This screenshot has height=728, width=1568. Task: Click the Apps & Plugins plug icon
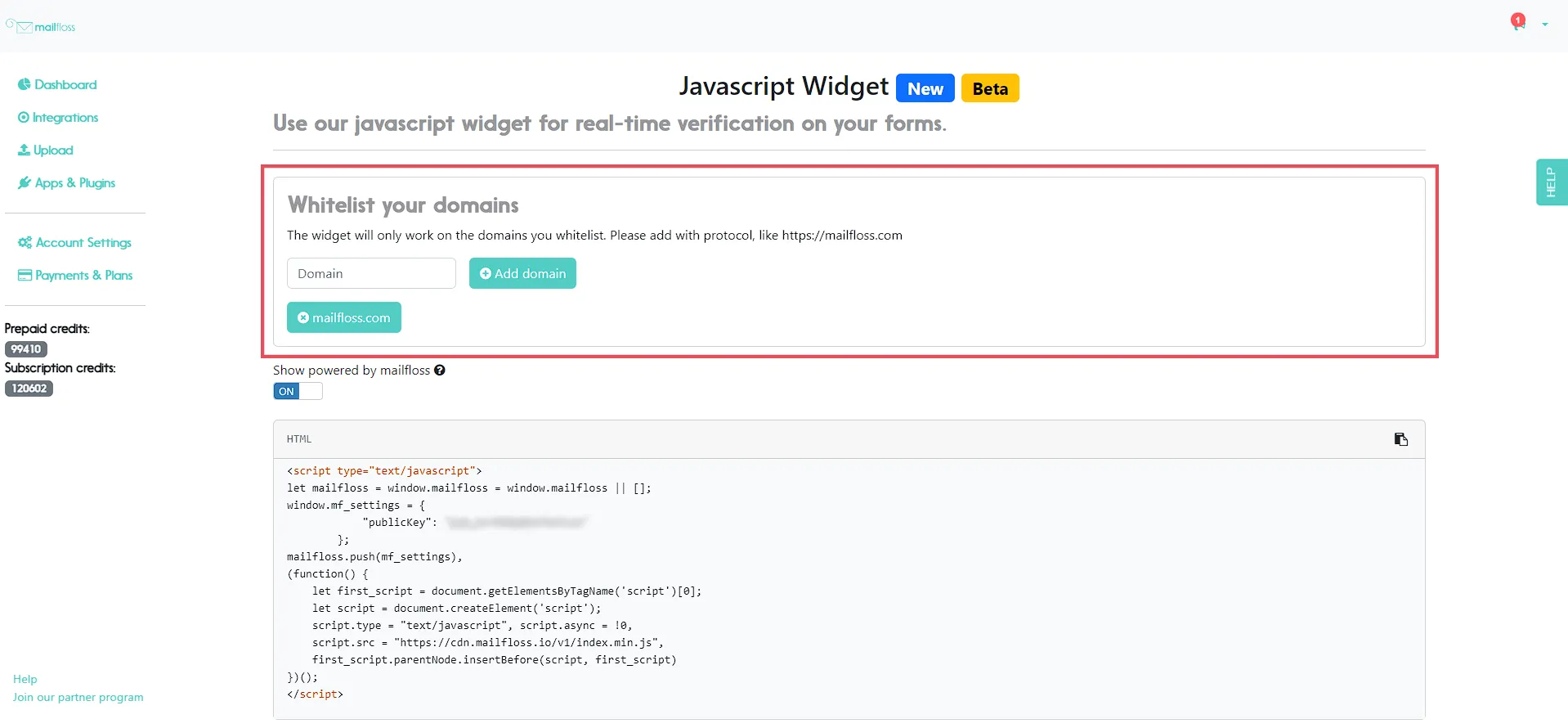(25, 183)
